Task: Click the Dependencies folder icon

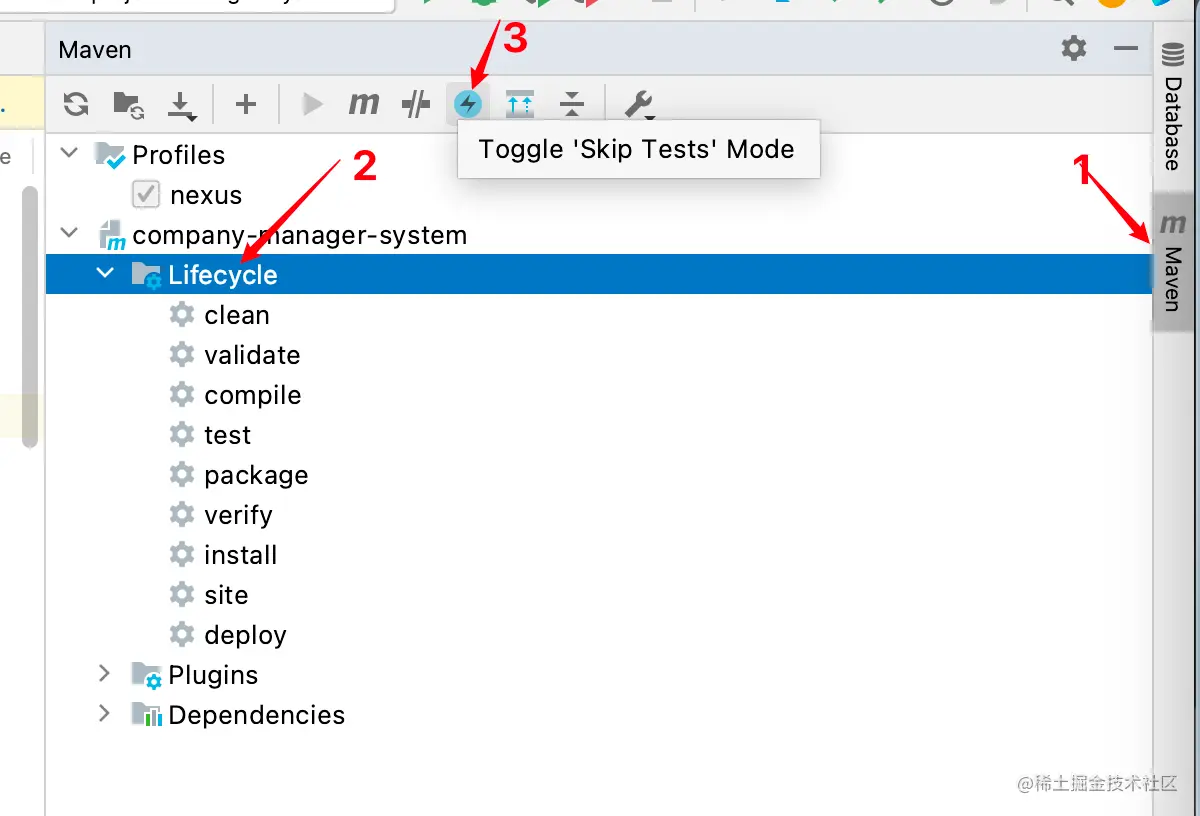Action: (x=147, y=714)
